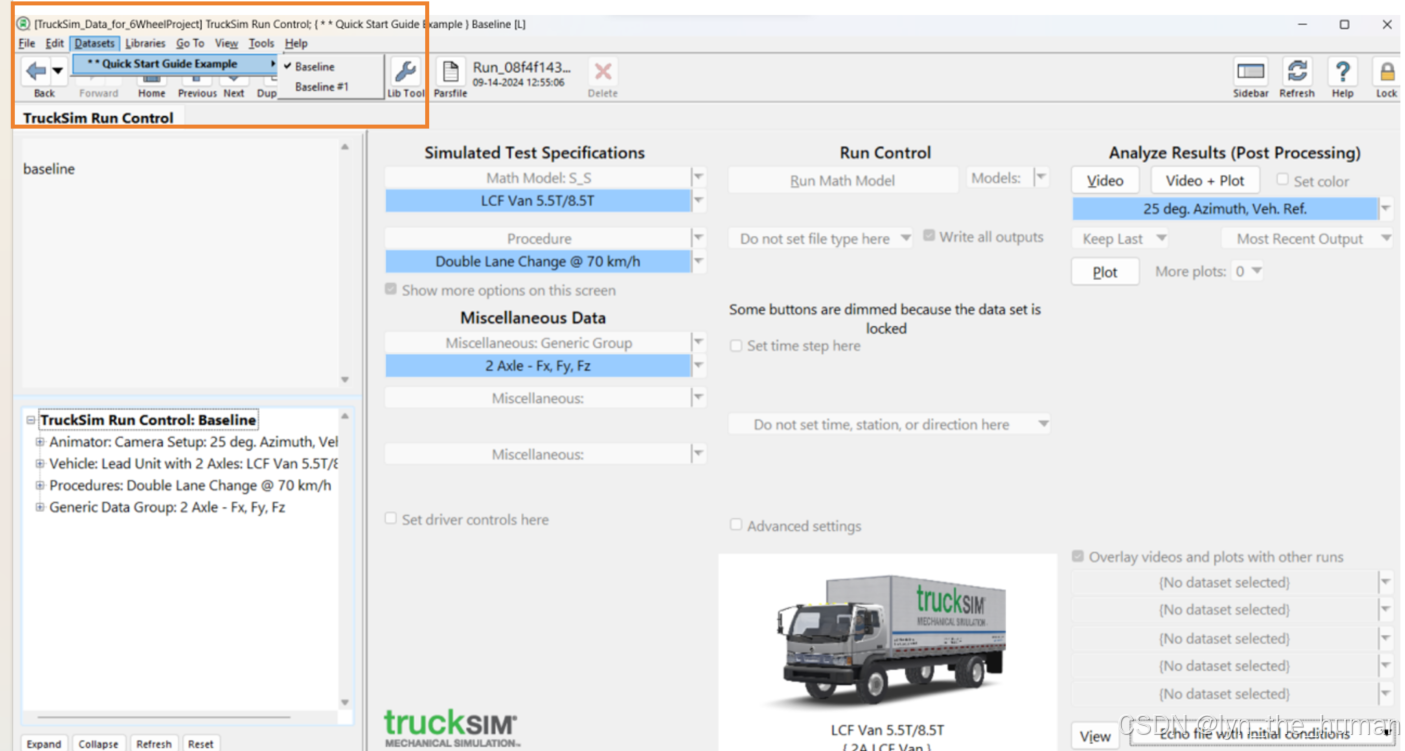Screen dimensions: 1405x751
Task: Open Double Lane Change @ 70 km/h dropdown
Action: pyautogui.click(x=698, y=262)
